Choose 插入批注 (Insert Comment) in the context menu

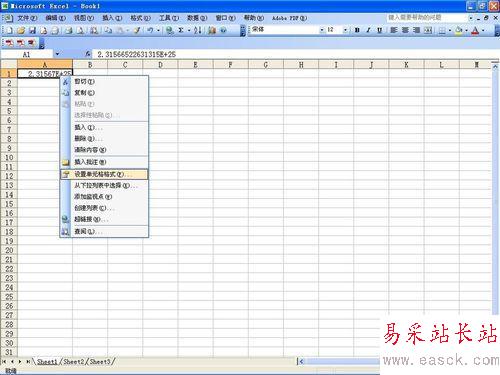coord(104,162)
